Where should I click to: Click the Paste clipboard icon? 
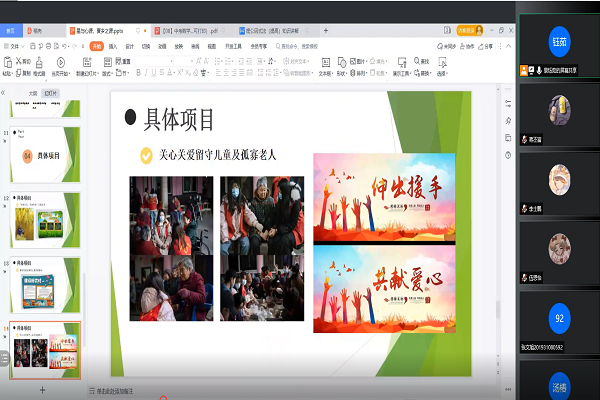coord(7,62)
